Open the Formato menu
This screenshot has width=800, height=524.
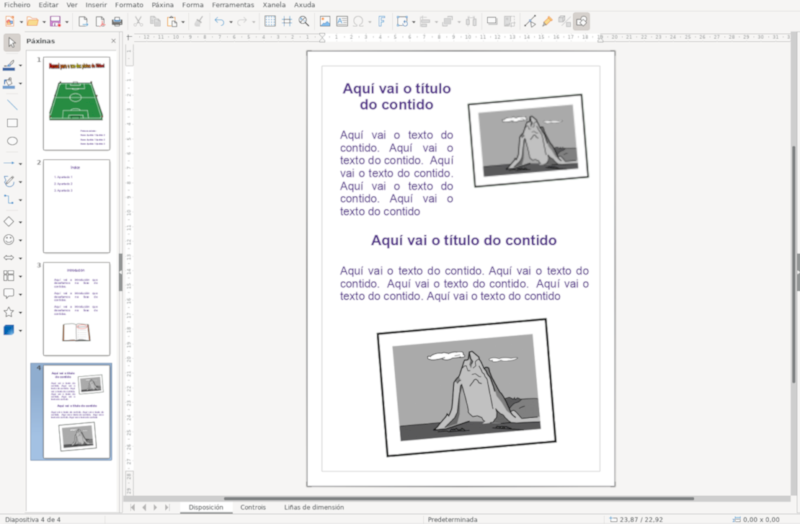(129, 5)
